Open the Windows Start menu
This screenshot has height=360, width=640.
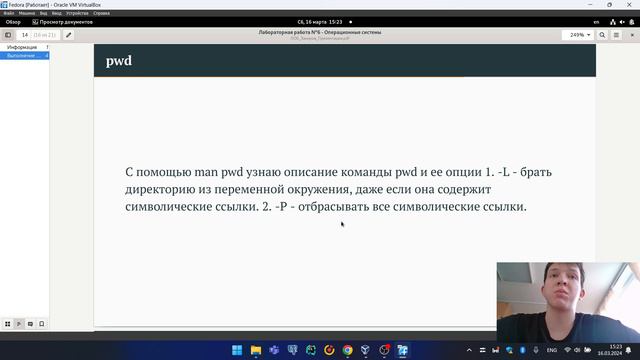pyautogui.click(x=237, y=350)
